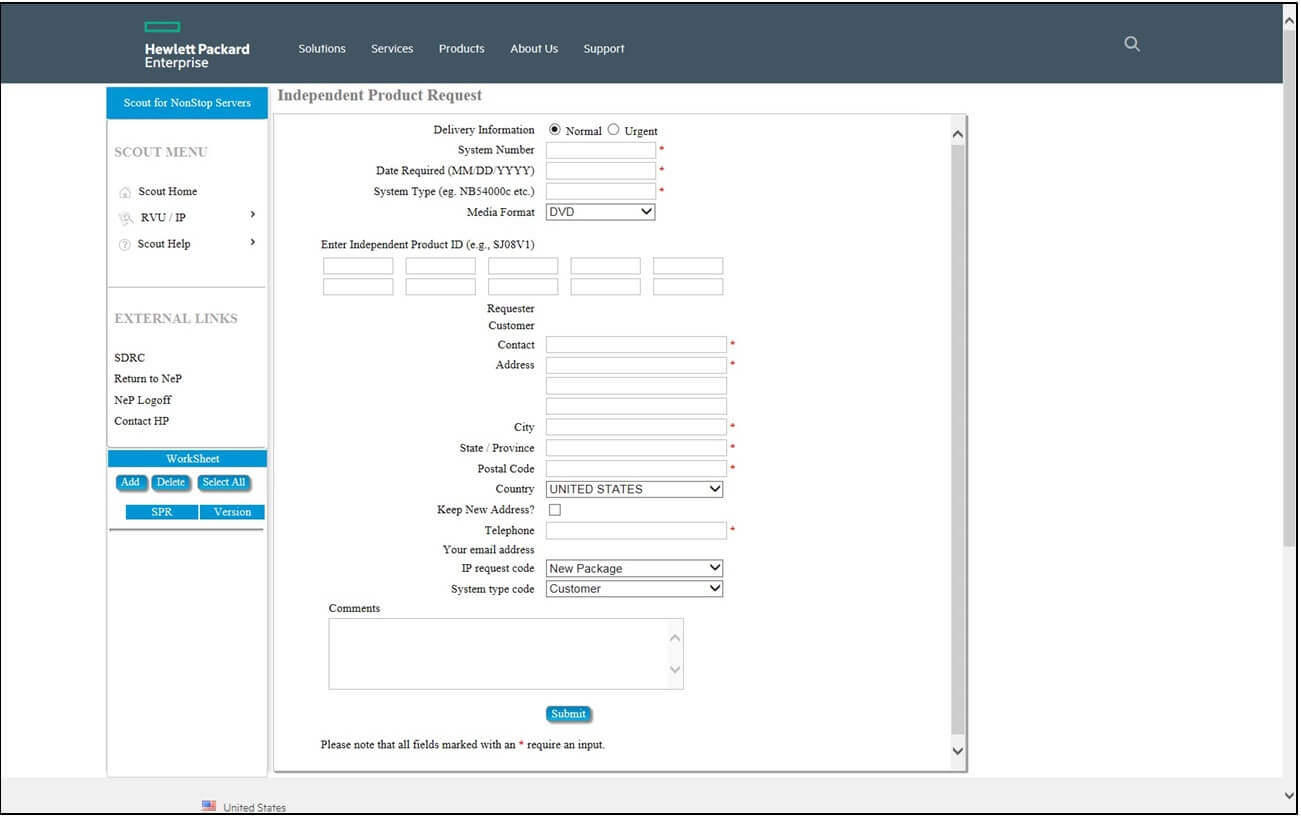Viewport: 1301px width, 820px height.
Task: Click the Scout Help question mark icon
Action: click(125, 245)
